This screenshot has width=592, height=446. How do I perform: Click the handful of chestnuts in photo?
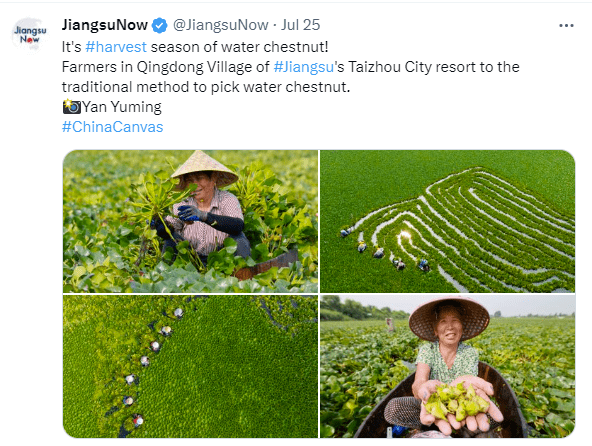[x=456, y=403]
